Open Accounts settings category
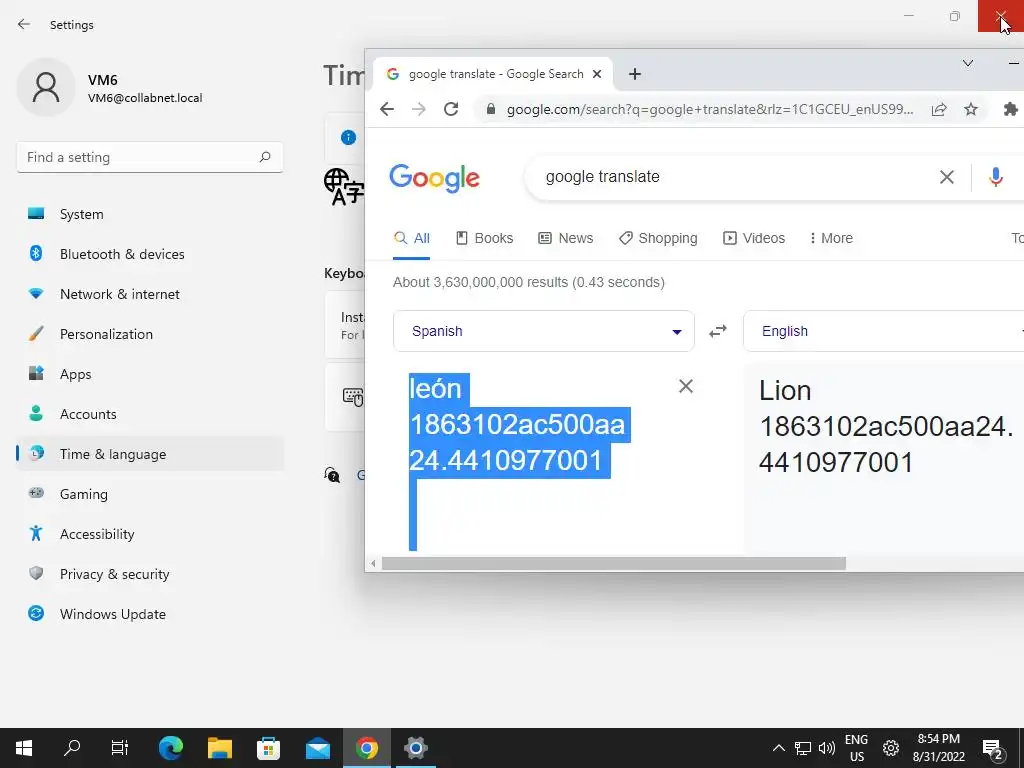1024x768 pixels. (x=150, y=414)
